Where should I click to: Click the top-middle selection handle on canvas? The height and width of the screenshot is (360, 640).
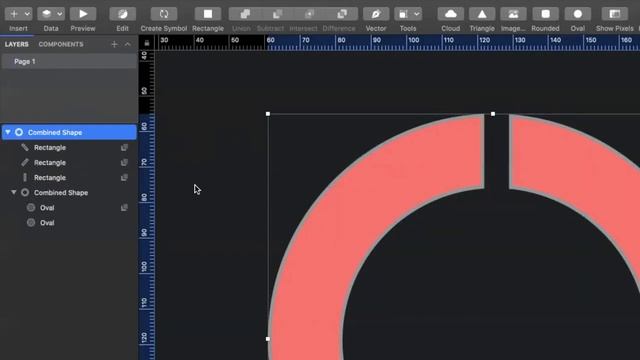pos(493,114)
